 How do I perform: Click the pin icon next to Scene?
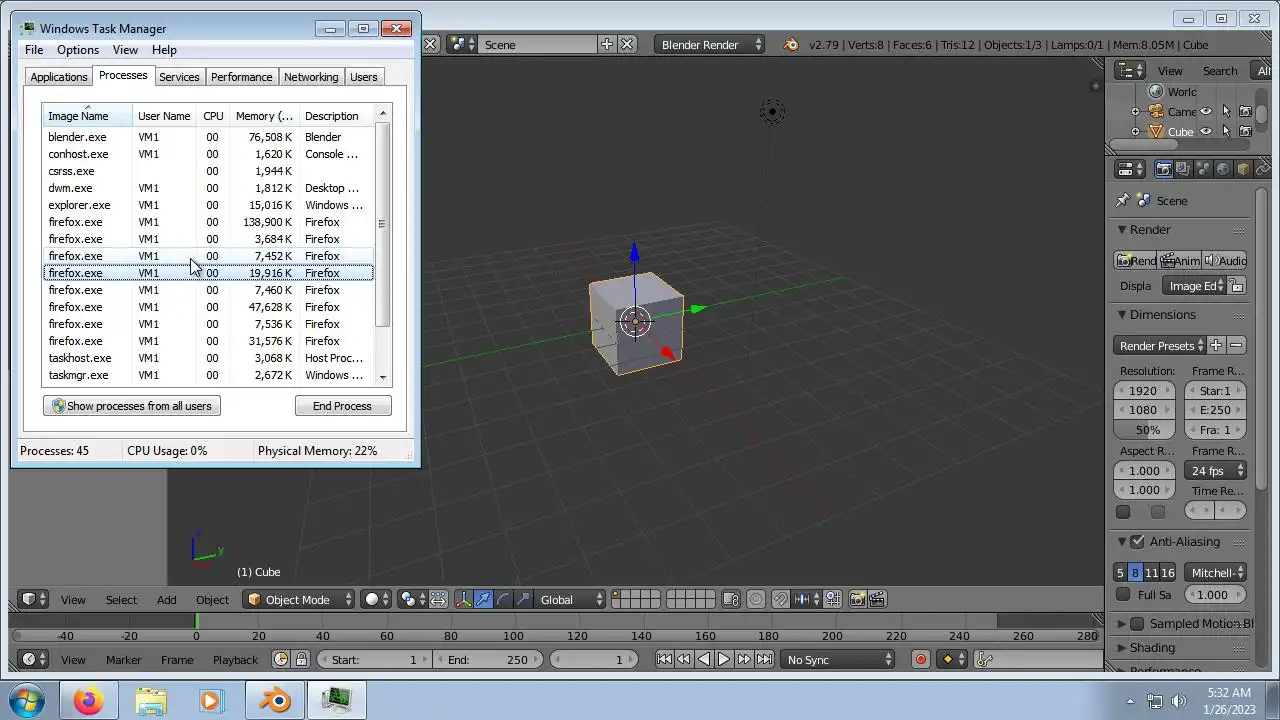(x=1123, y=200)
